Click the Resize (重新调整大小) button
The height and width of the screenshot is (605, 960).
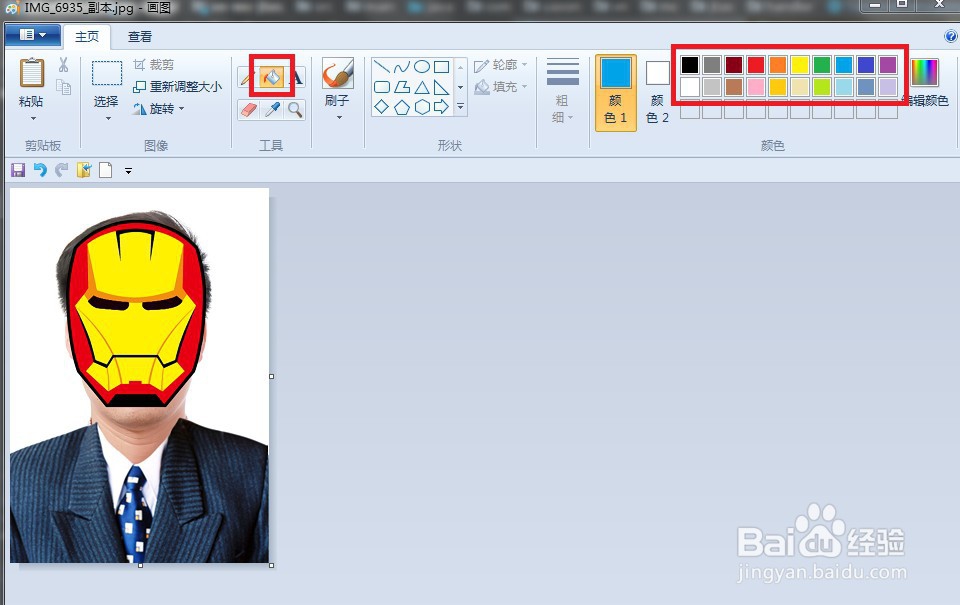178,87
